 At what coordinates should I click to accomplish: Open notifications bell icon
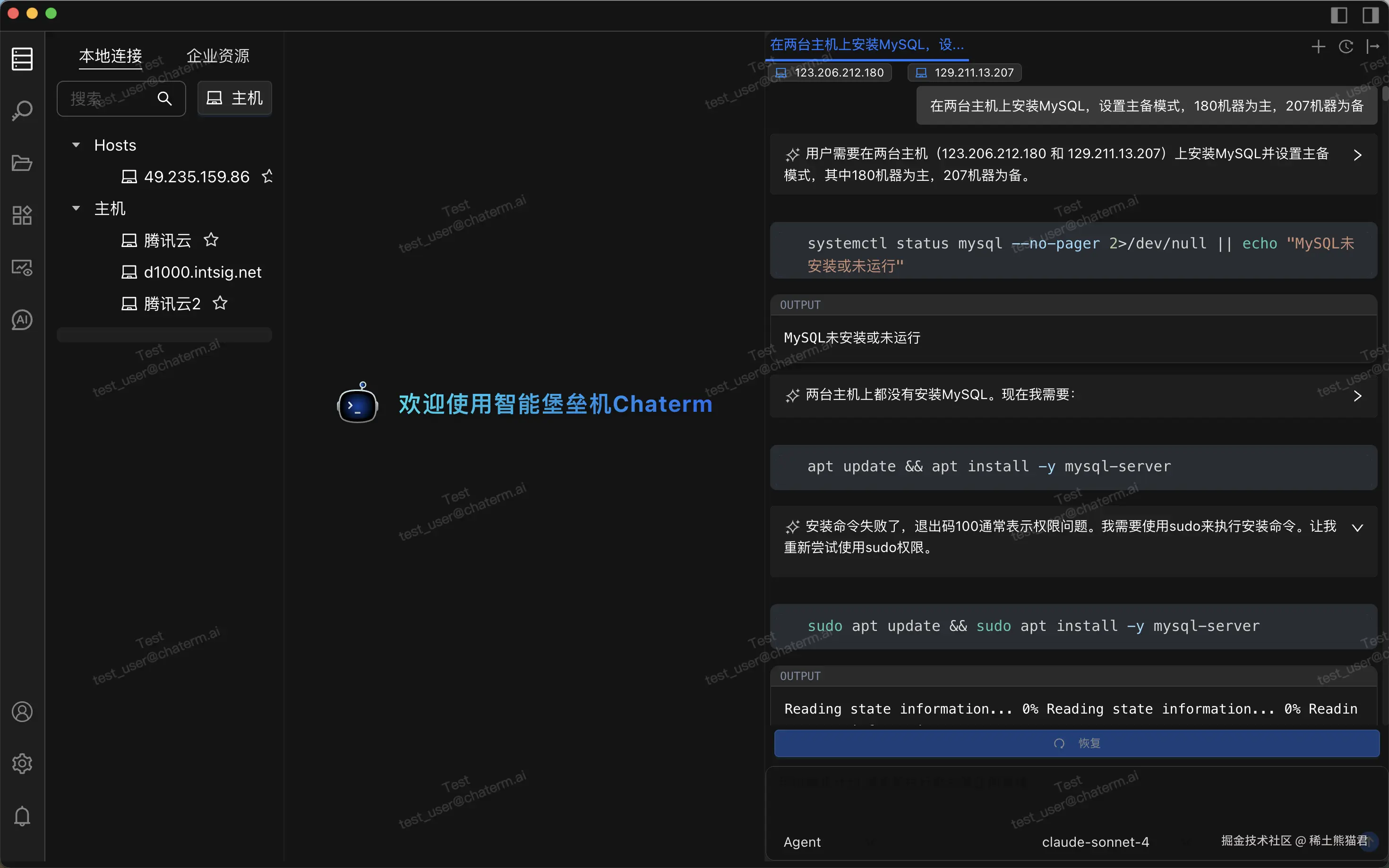tap(22, 816)
